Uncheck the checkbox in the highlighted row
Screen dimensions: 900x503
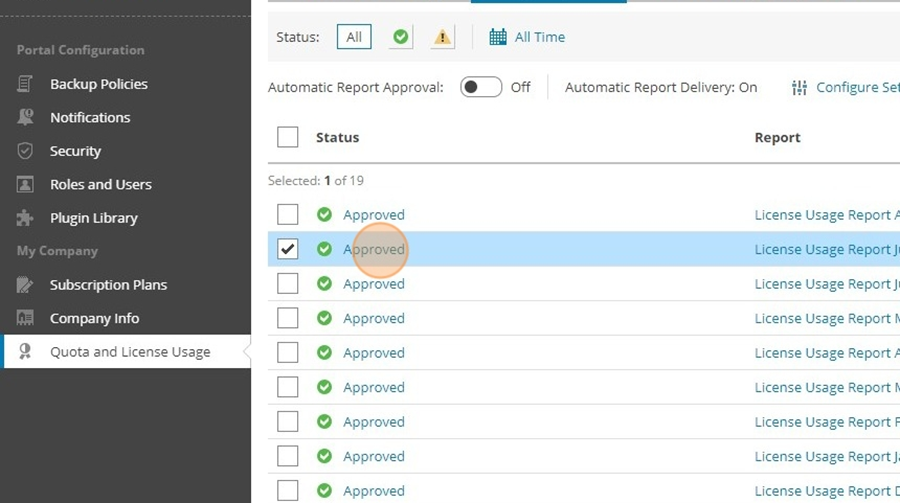pos(288,249)
